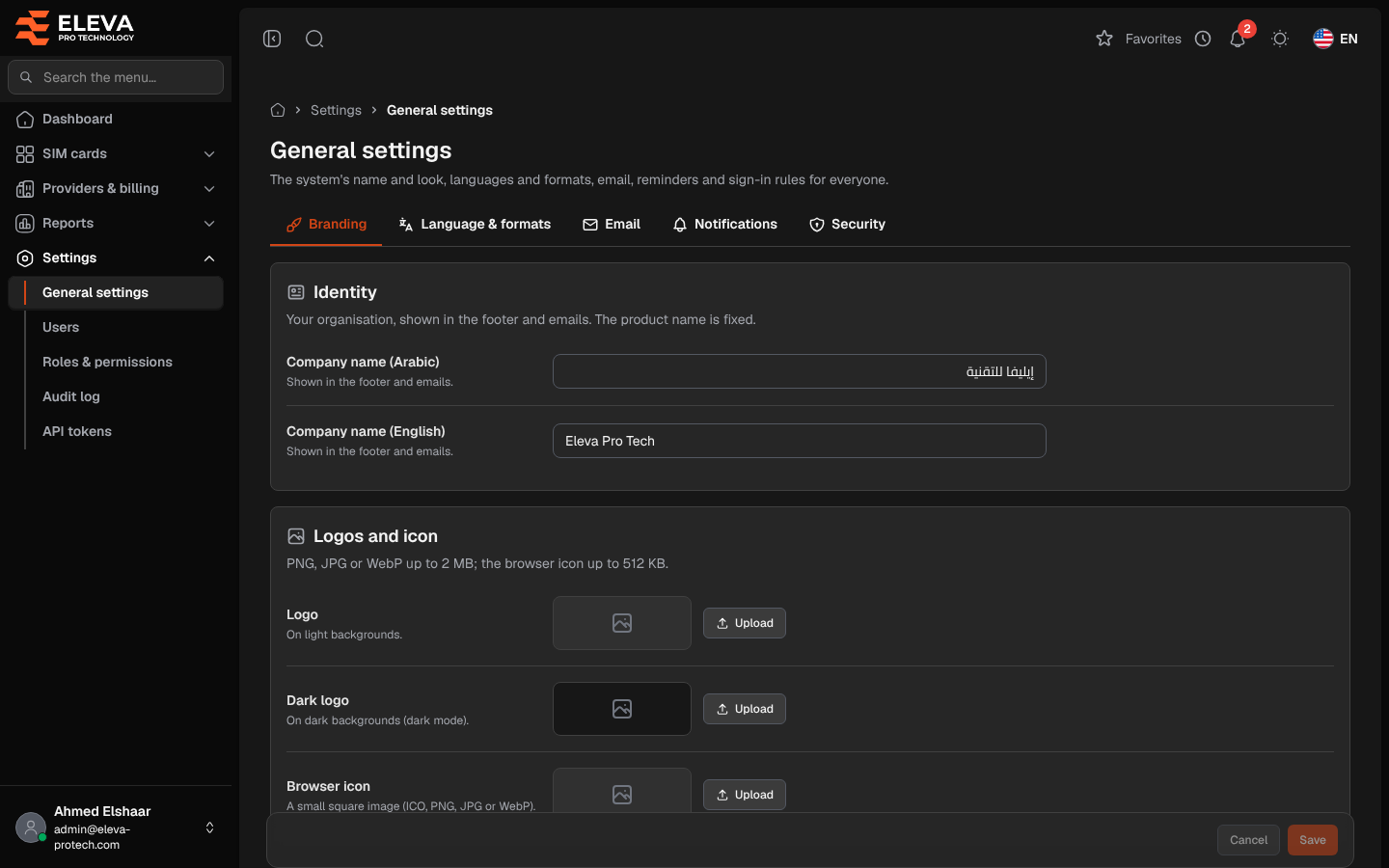1389x868 pixels.
Task: Expand the SIM cards menu
Action: pos(116,153)
